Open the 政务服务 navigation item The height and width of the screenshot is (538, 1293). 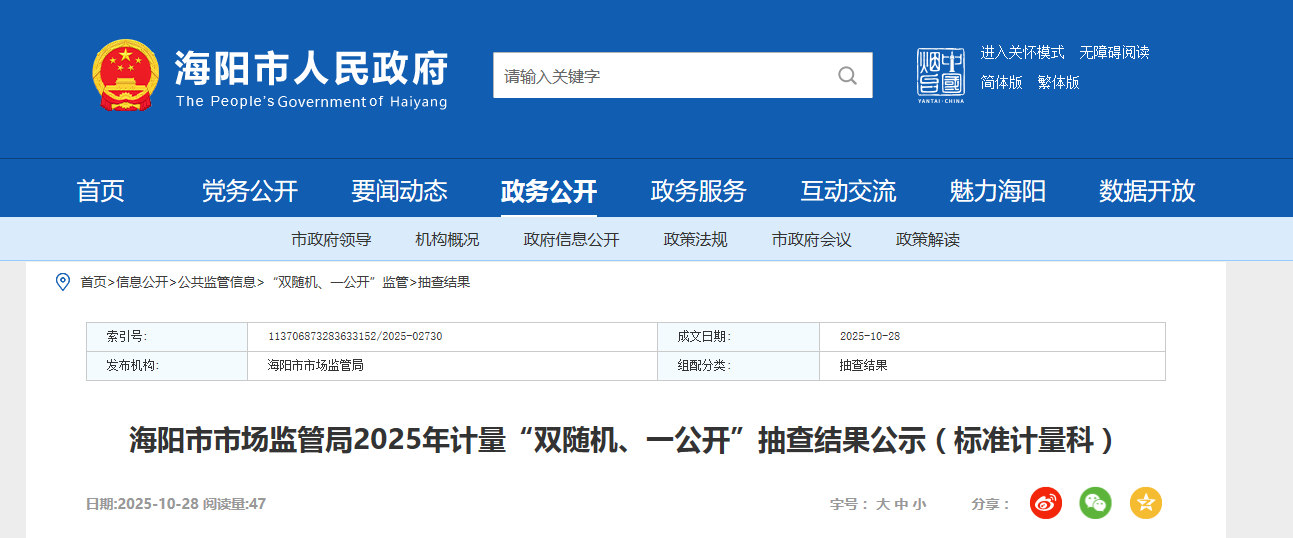[699, 190]
